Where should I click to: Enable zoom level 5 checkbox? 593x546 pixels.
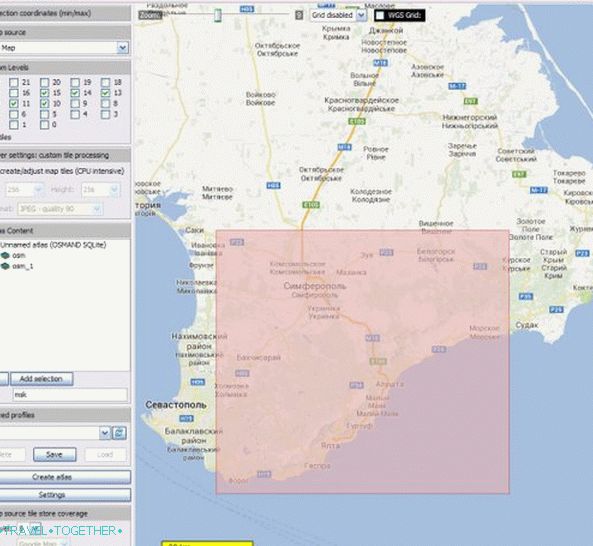(x=45, y=114)
